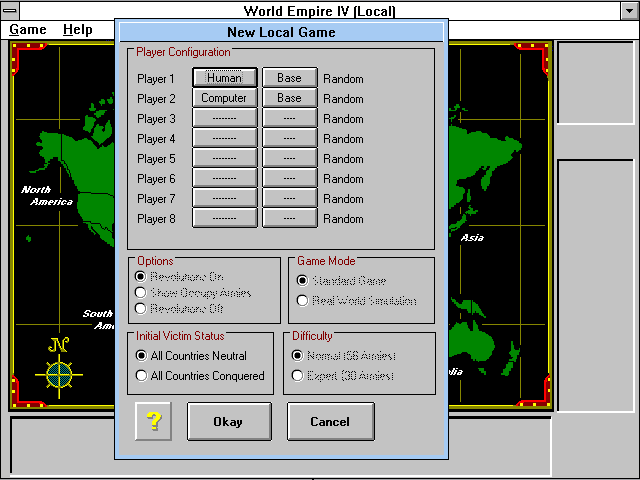Click the Player 4 label

point(156,139)
